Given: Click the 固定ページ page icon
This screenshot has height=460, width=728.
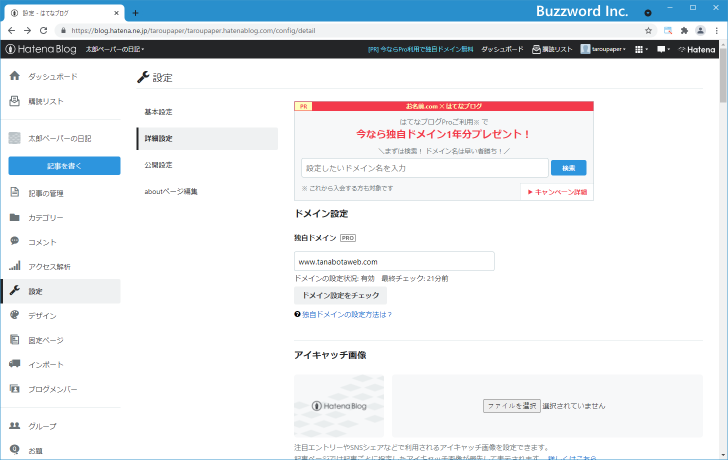Looking at the screenshot, I should (15, 339).
